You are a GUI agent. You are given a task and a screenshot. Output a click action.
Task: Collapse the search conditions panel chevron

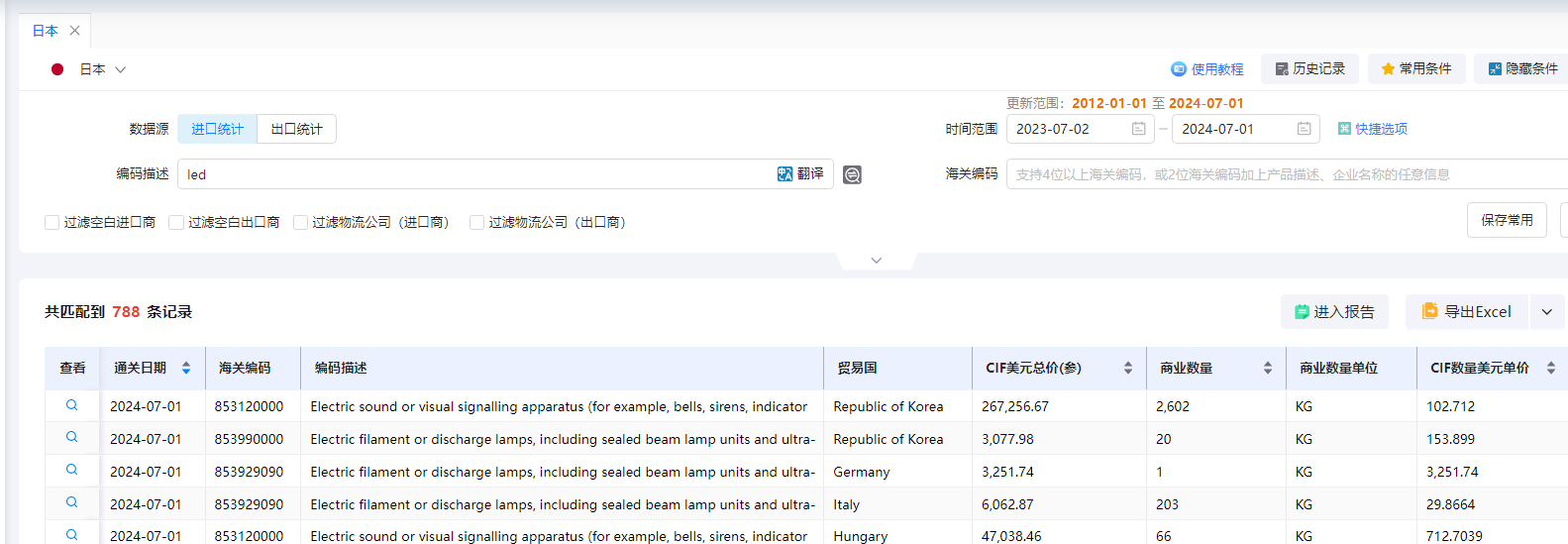pyautogui.click(x=876, y=261)
